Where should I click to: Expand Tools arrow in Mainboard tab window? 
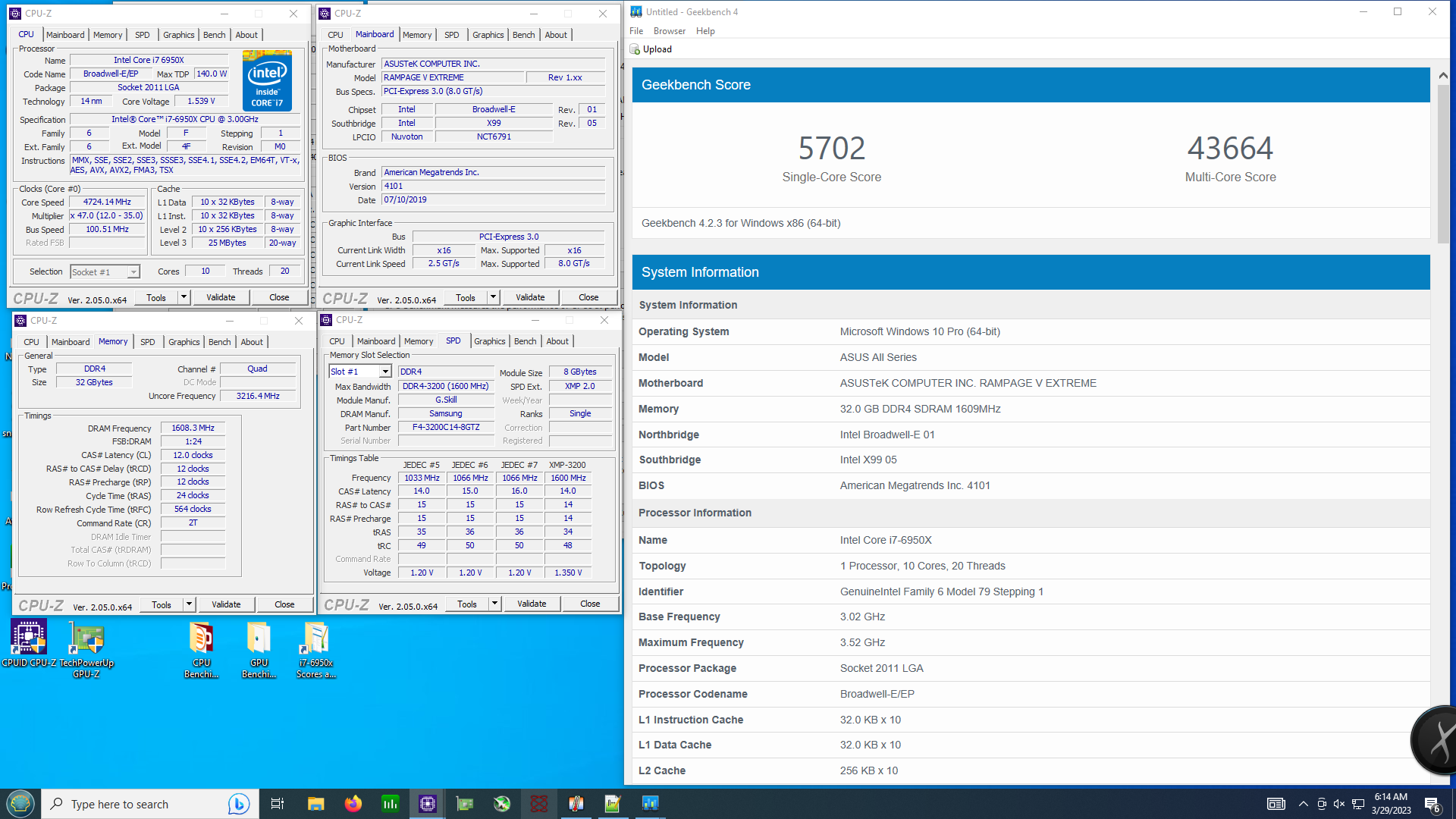[x=493, y=297]
